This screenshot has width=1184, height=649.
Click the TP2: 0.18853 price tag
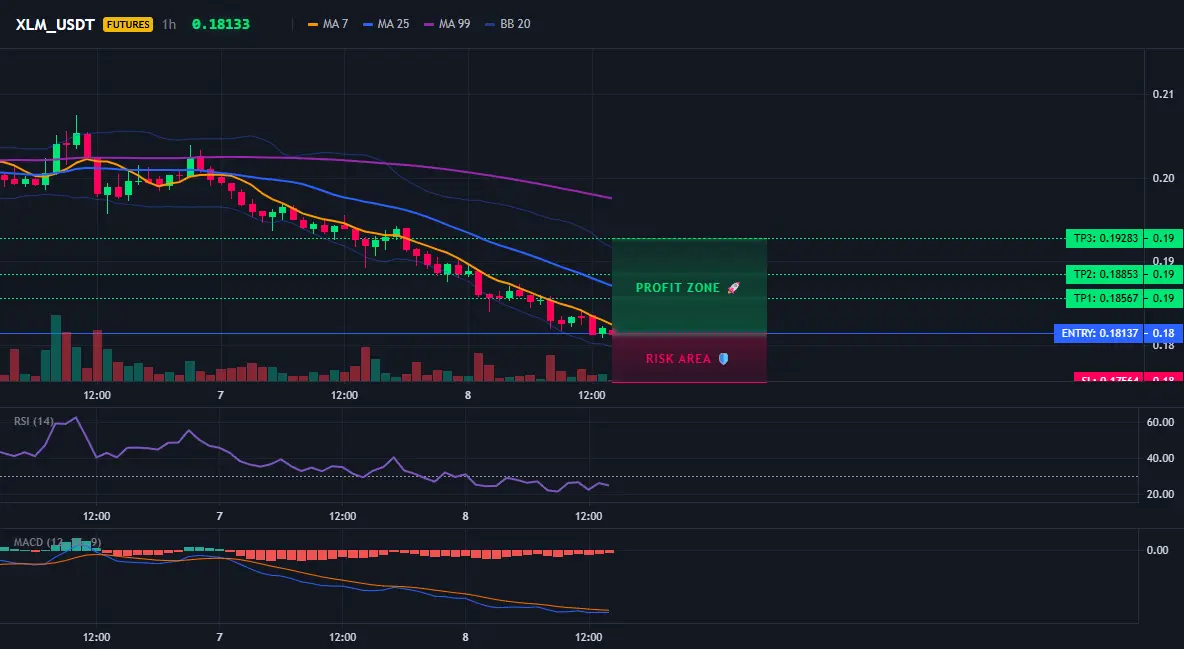point(1105,274)
